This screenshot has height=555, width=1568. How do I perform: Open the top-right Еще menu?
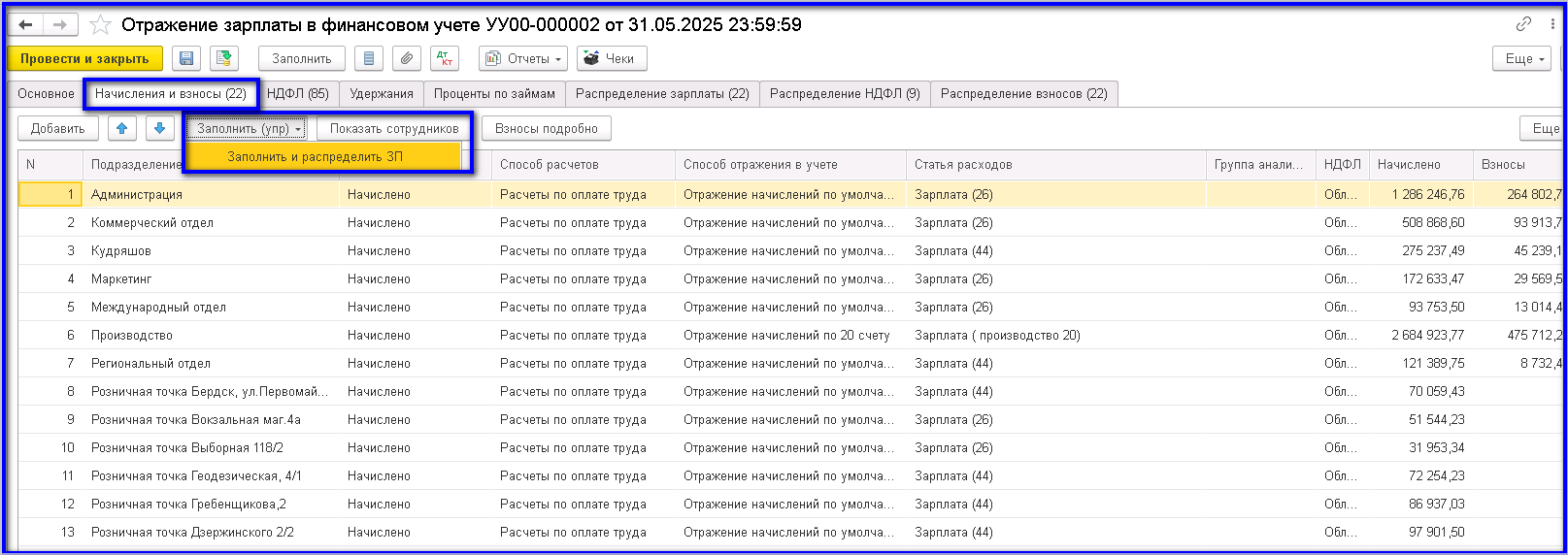click(x=1524, y=59)
